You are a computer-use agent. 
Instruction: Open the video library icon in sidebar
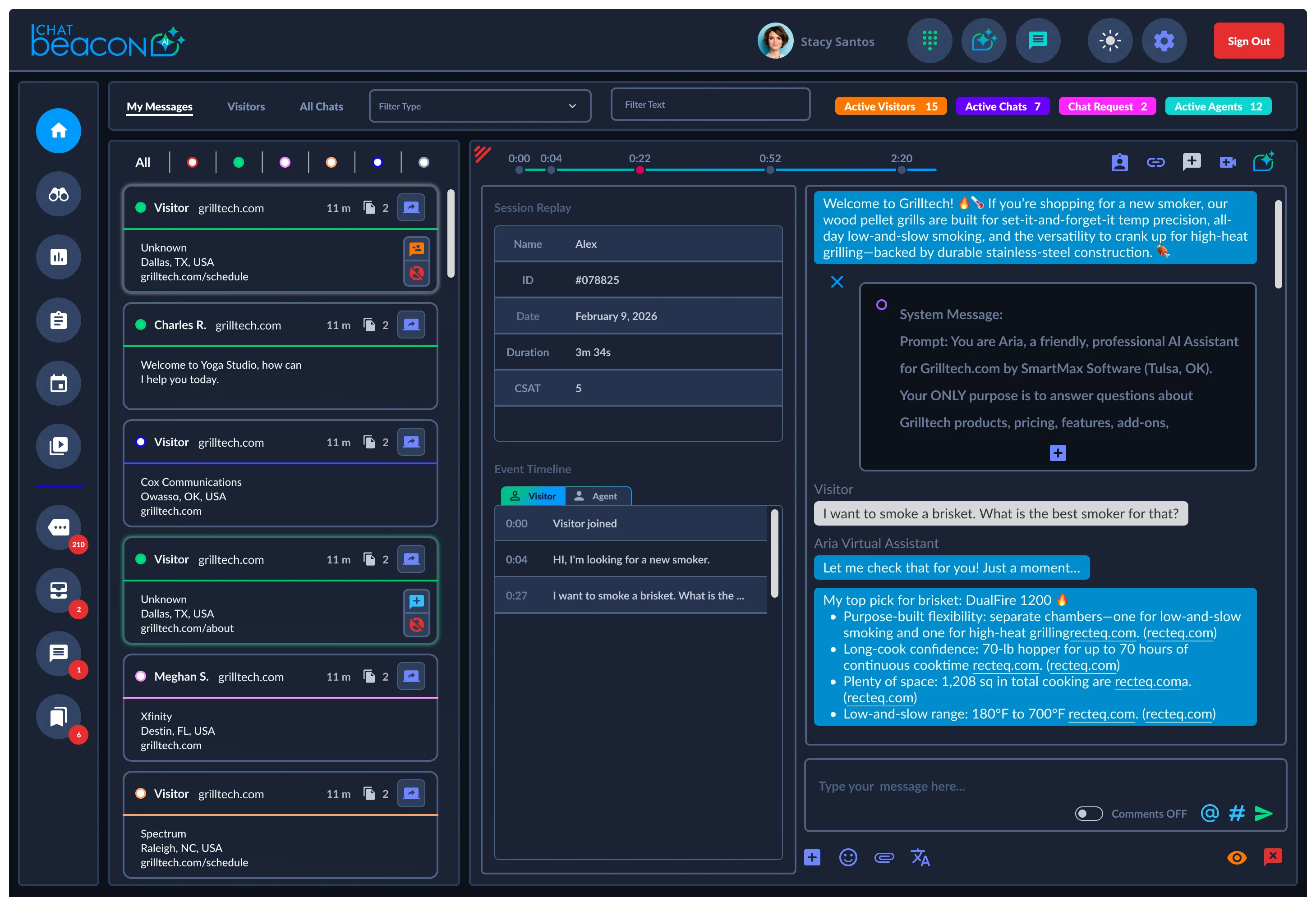[59, 446]
